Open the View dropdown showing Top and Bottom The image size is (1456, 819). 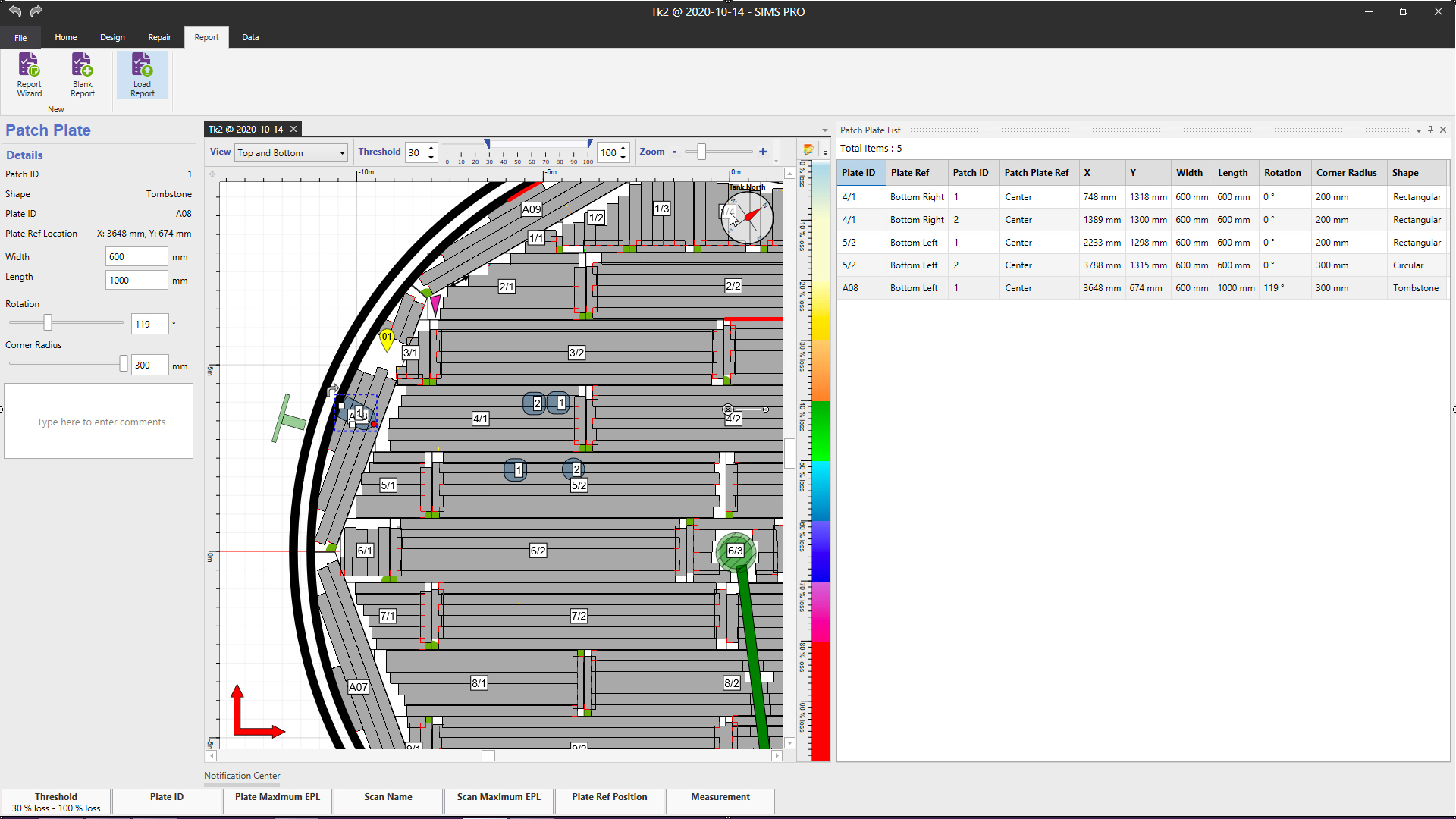coord(290,153)
